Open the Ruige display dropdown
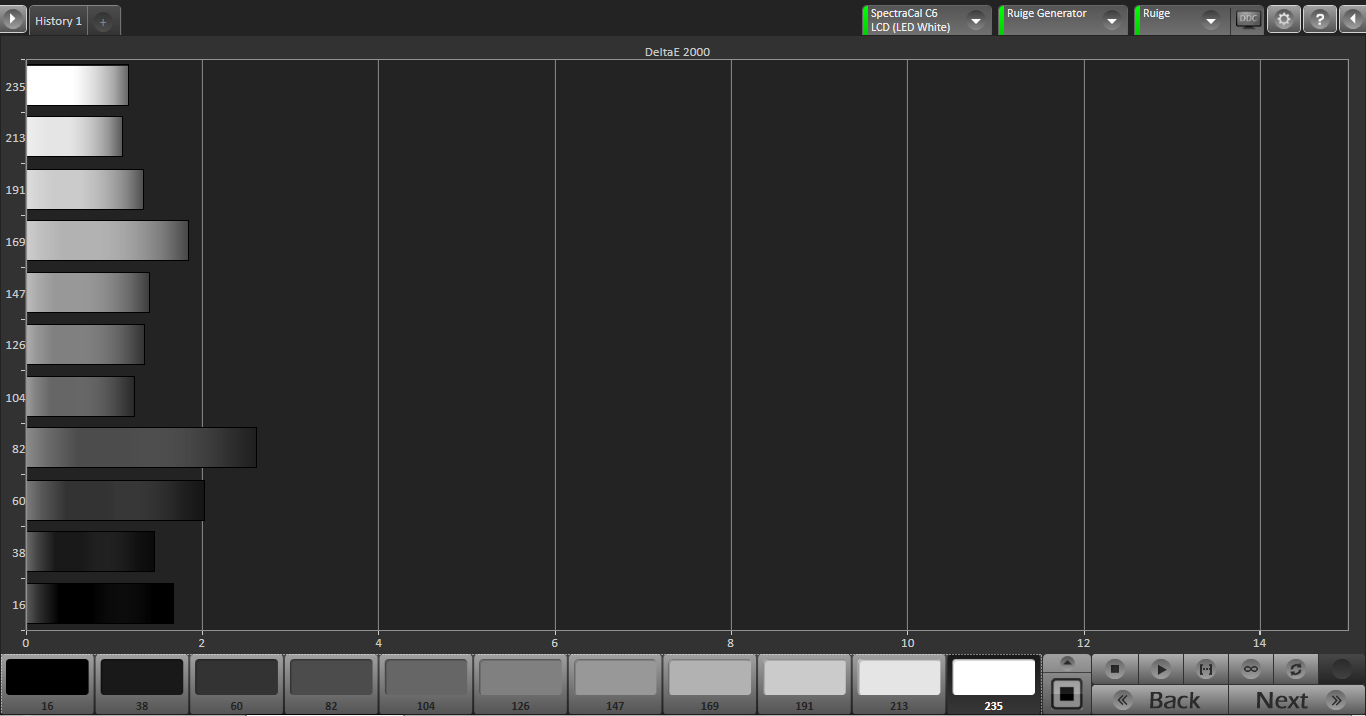This screenshot has height=716, width=1366. 1210,21
